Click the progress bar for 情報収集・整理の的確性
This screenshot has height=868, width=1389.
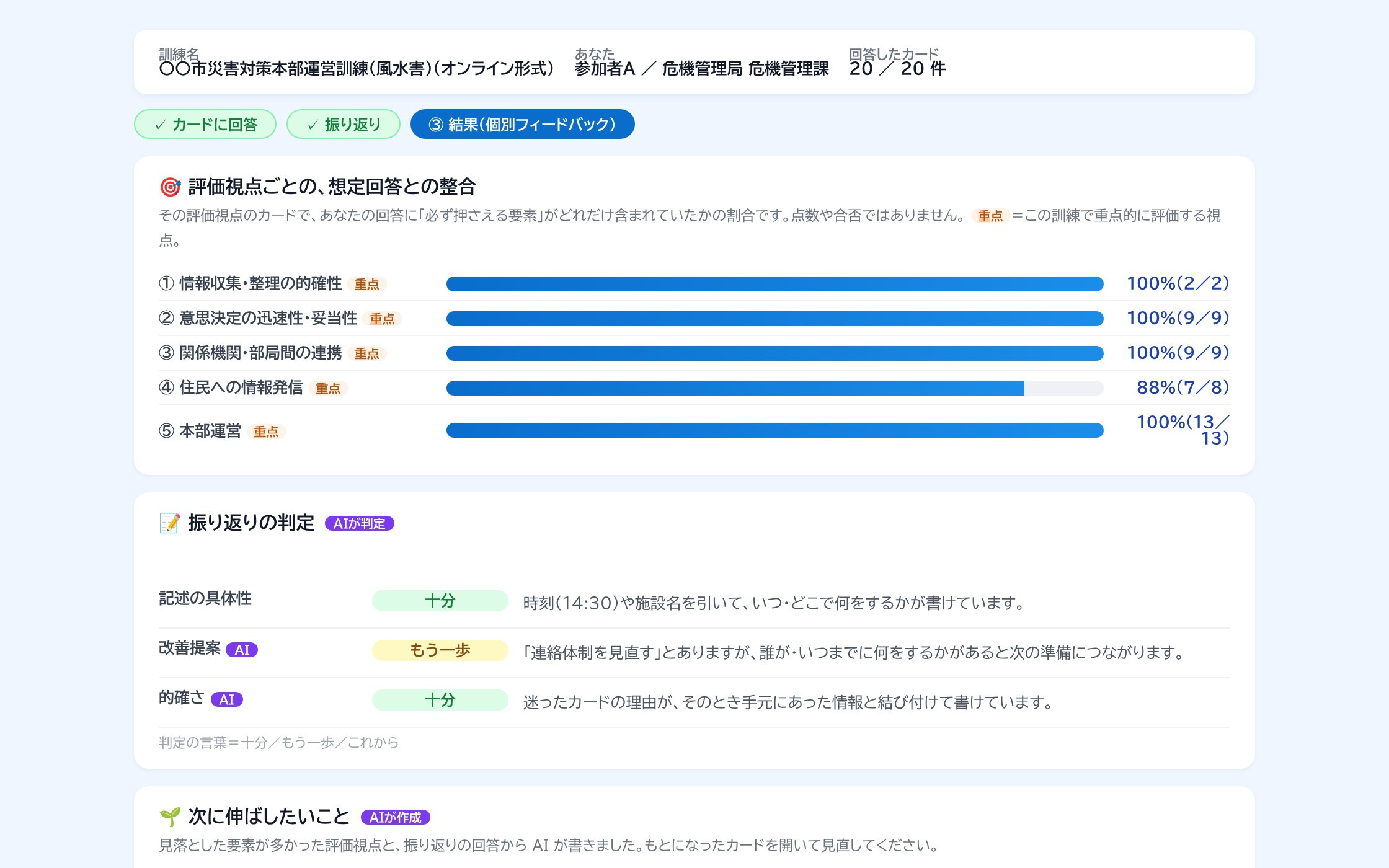(775, 284)
